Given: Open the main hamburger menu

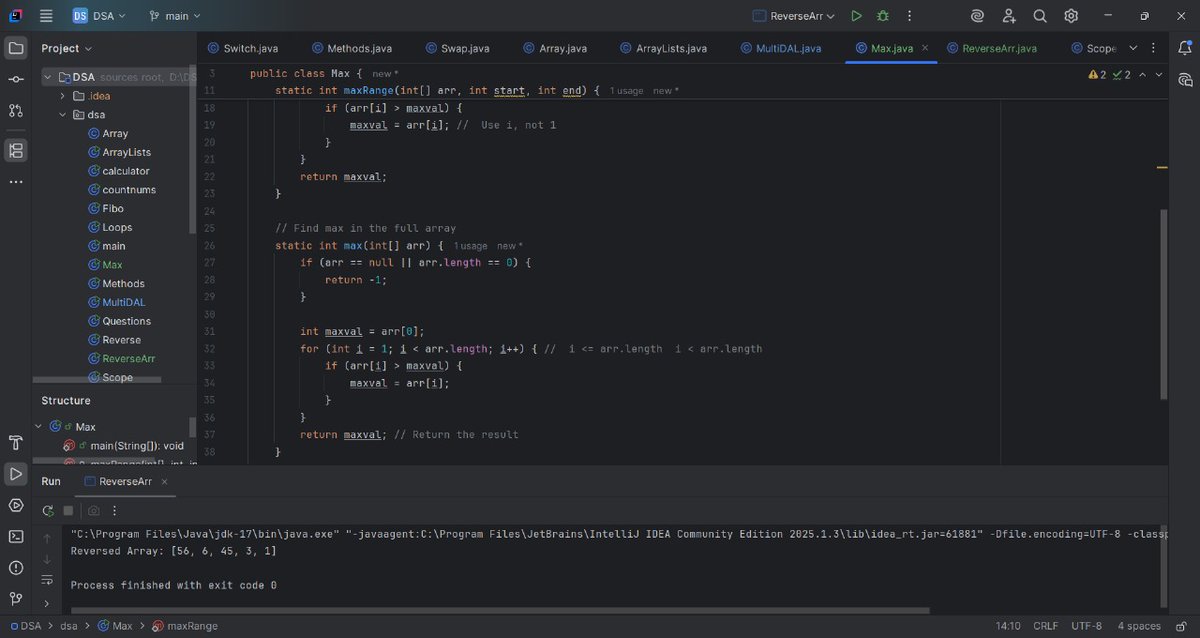Looking at the screenshot, I should pos(46,16).
